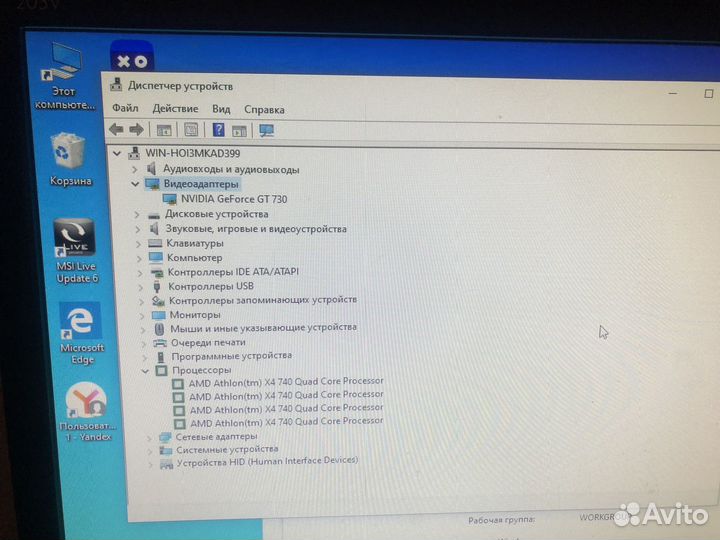Select NVIDIA GeForce GT 730 device
The height and width of the screenshot is (540, 720).
pyautogui.click(x=233, y=199)
